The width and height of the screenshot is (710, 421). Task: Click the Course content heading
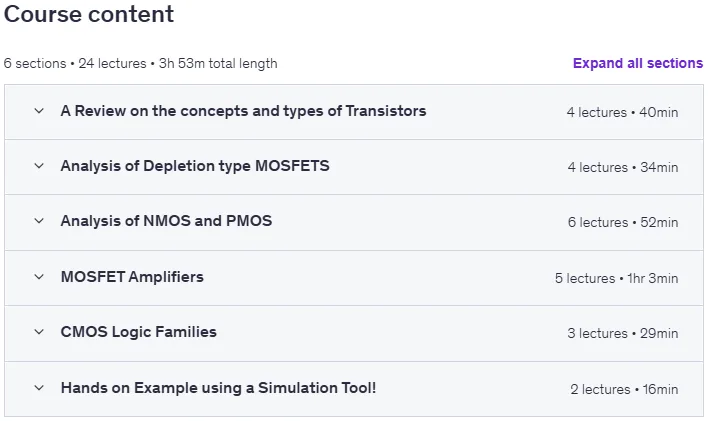(x=89, y=14)
